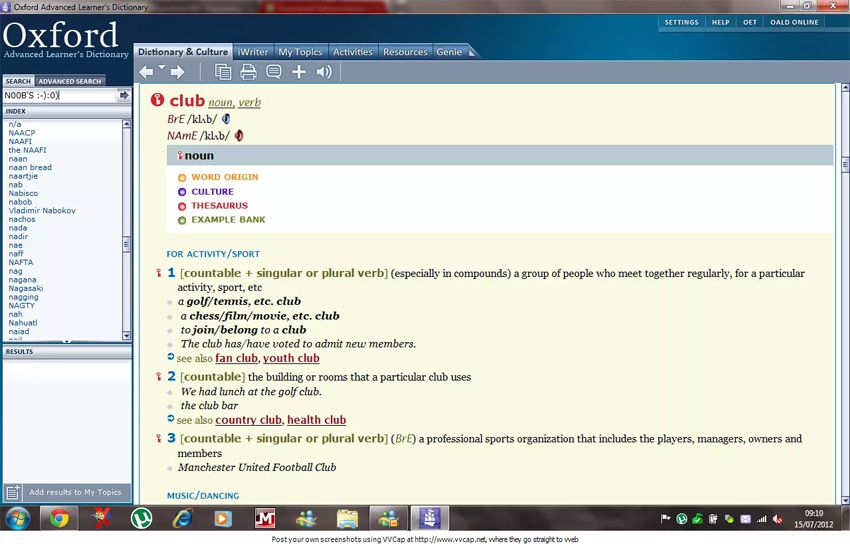The width and height of the screenshot is (850, 544).
Task: Open the red M application in taskbar
Action: pyautogui.click(x=265, y=519)
